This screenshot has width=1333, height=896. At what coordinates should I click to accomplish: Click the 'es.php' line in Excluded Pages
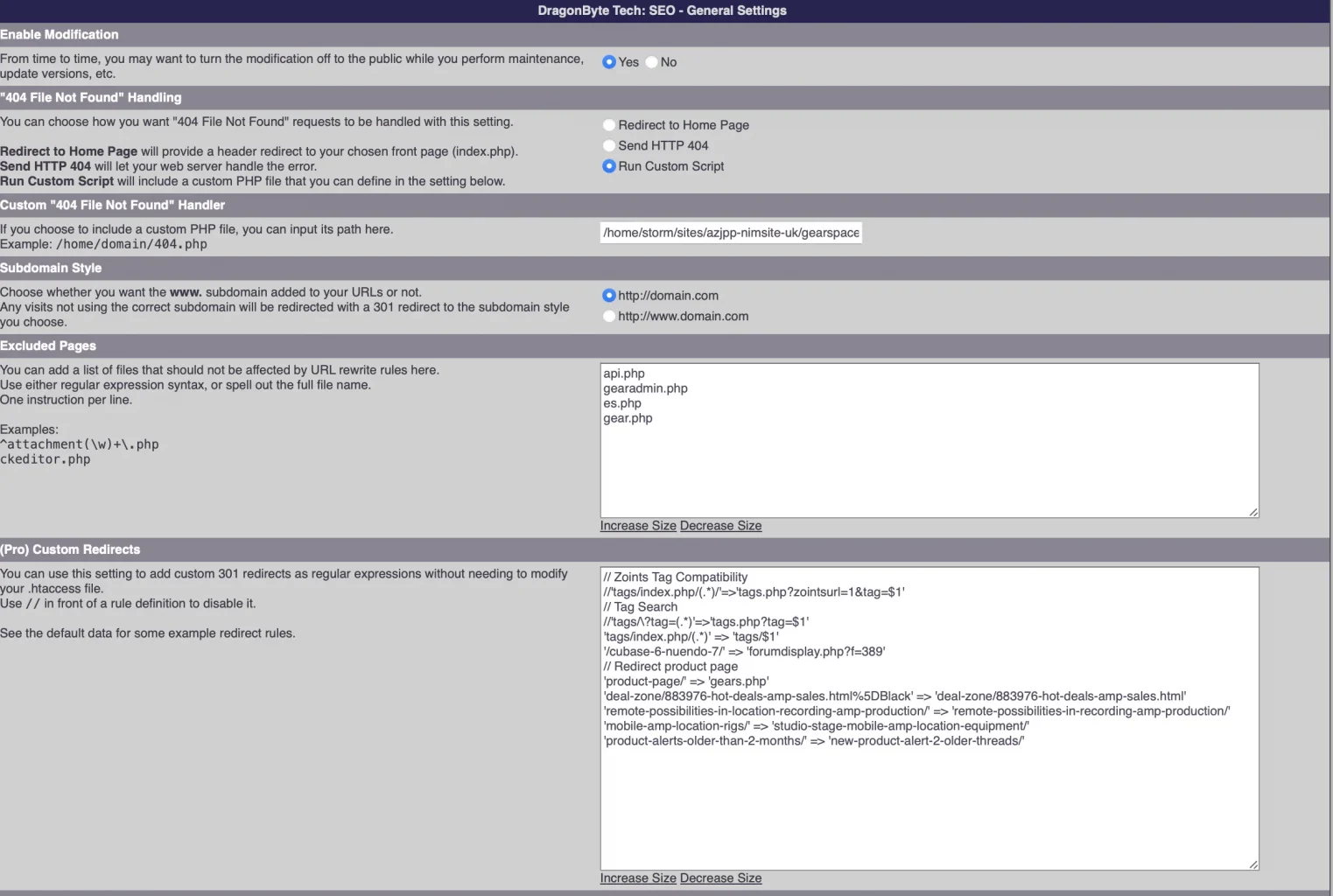[x=622, y=403]
